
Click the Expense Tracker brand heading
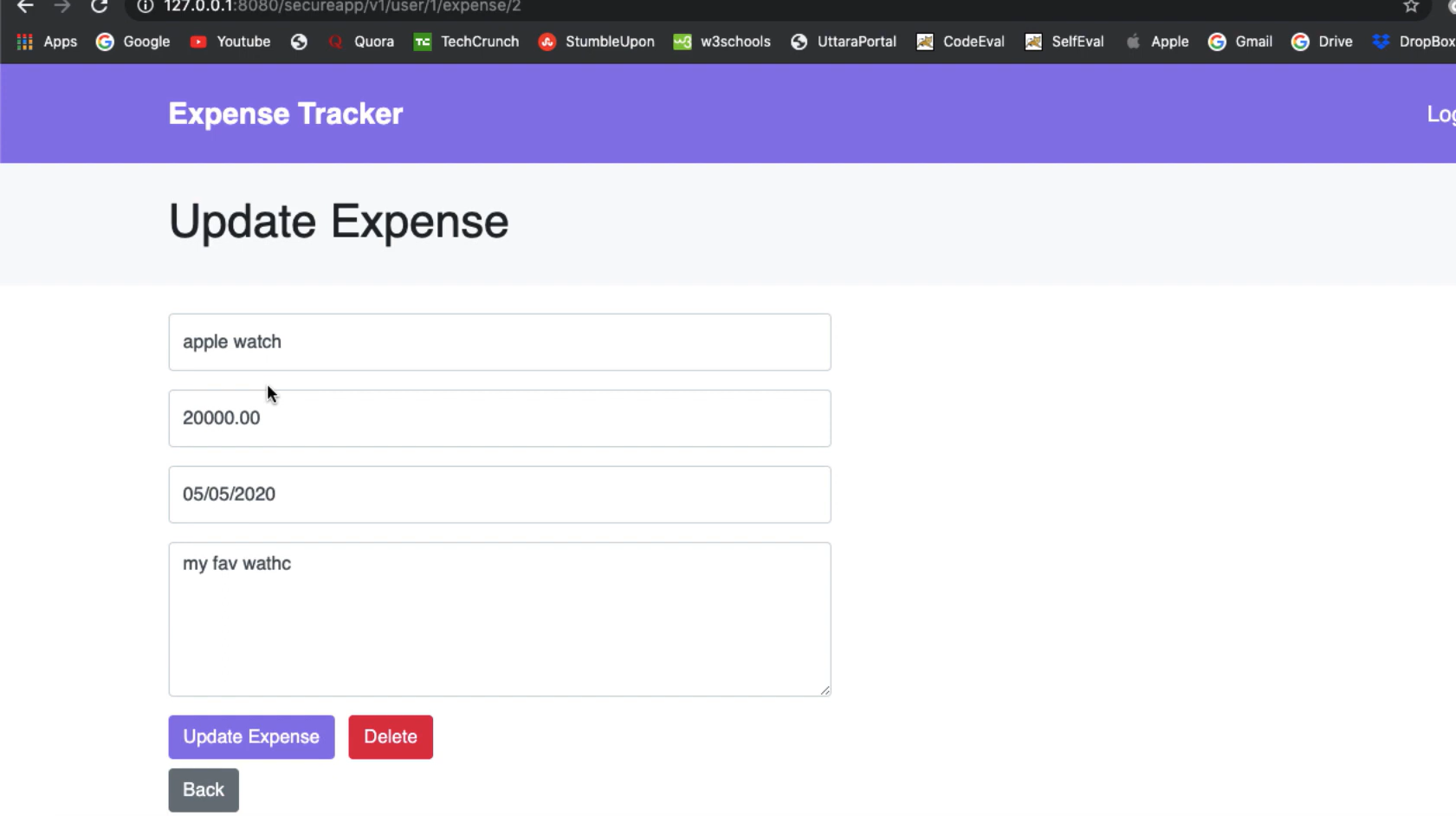[286, 113]
